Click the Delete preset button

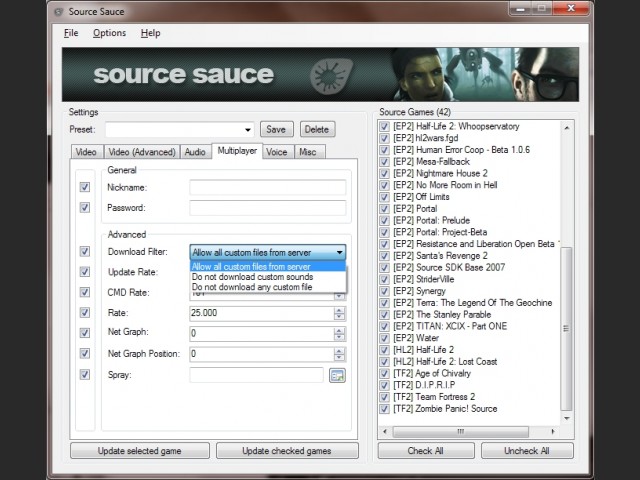317,129
